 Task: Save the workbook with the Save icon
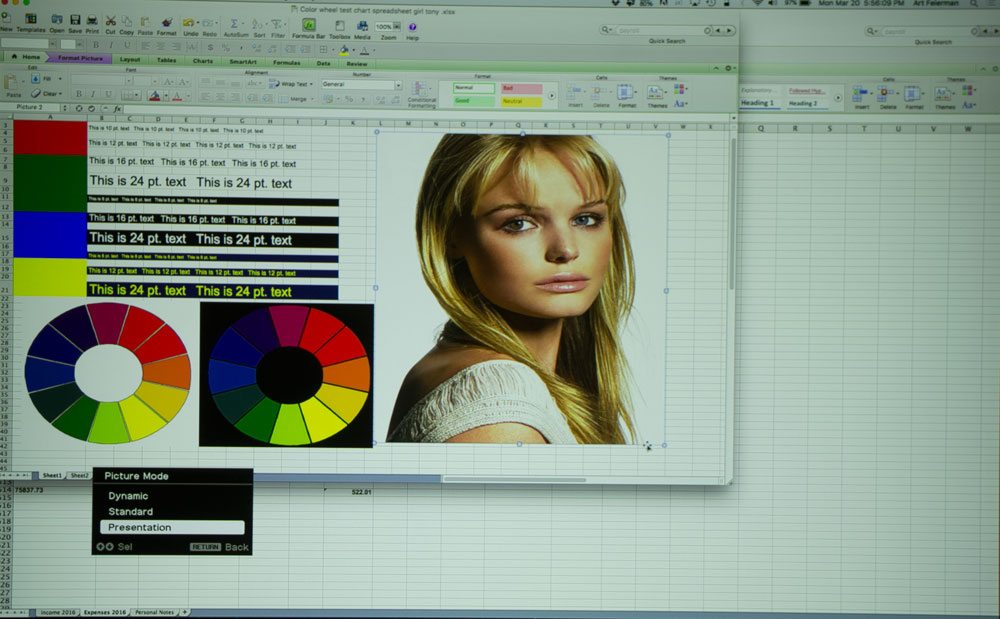click(75, 20)
